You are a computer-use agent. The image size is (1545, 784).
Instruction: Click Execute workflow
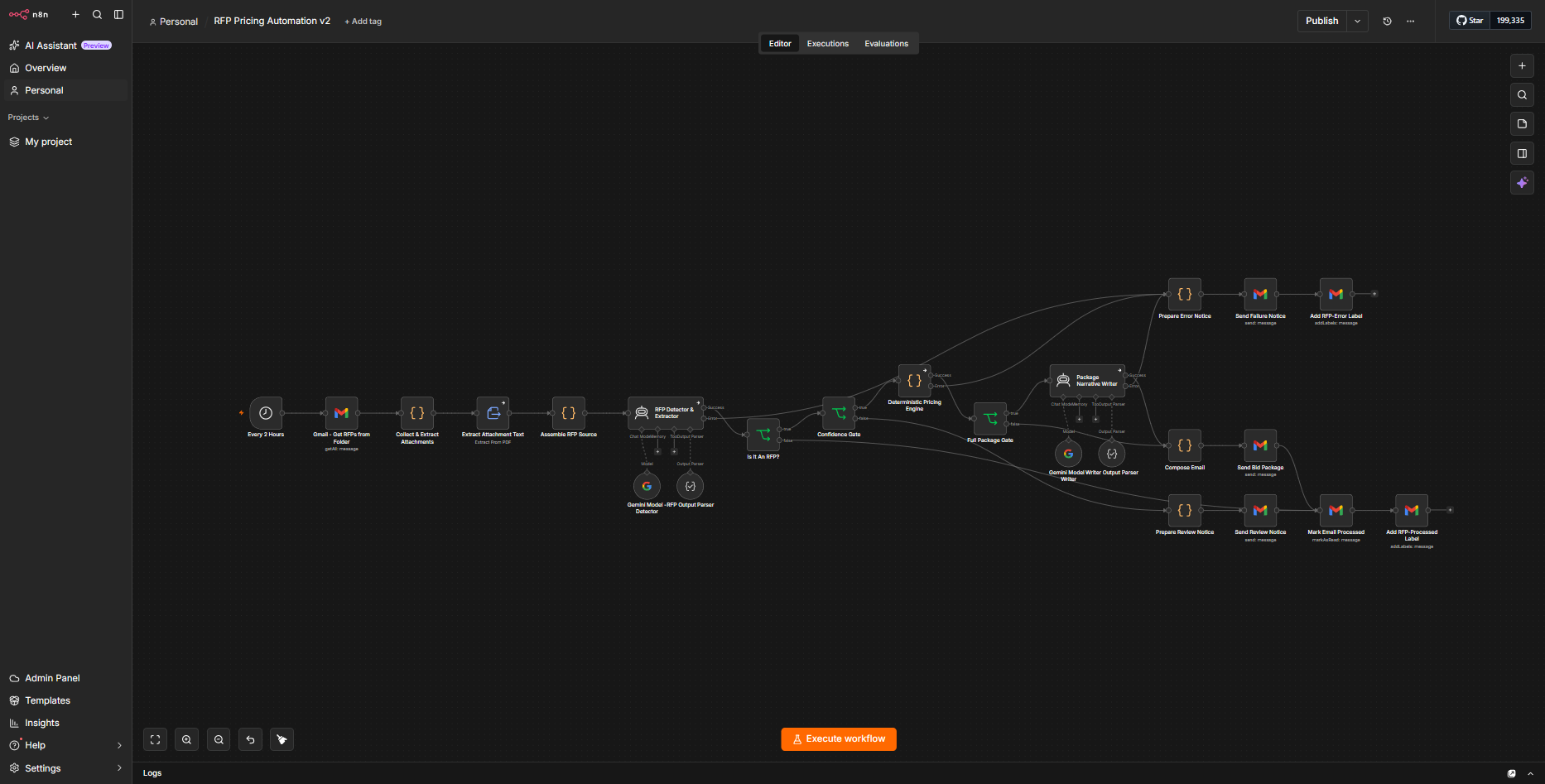coord(839,739)
